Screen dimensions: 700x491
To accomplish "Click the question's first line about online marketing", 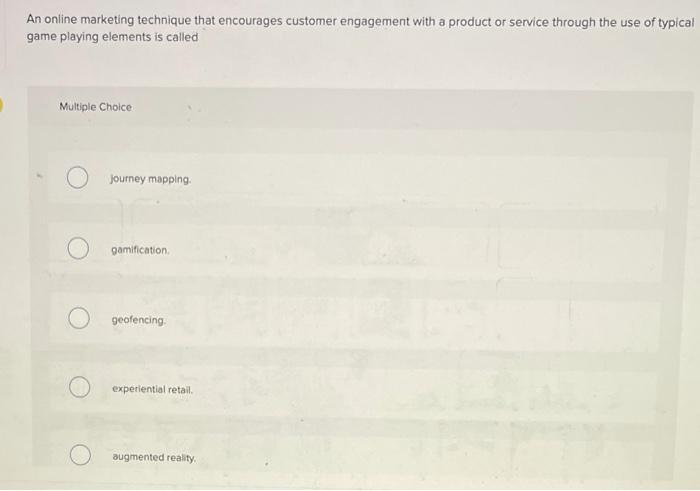I will pos(360,21).
